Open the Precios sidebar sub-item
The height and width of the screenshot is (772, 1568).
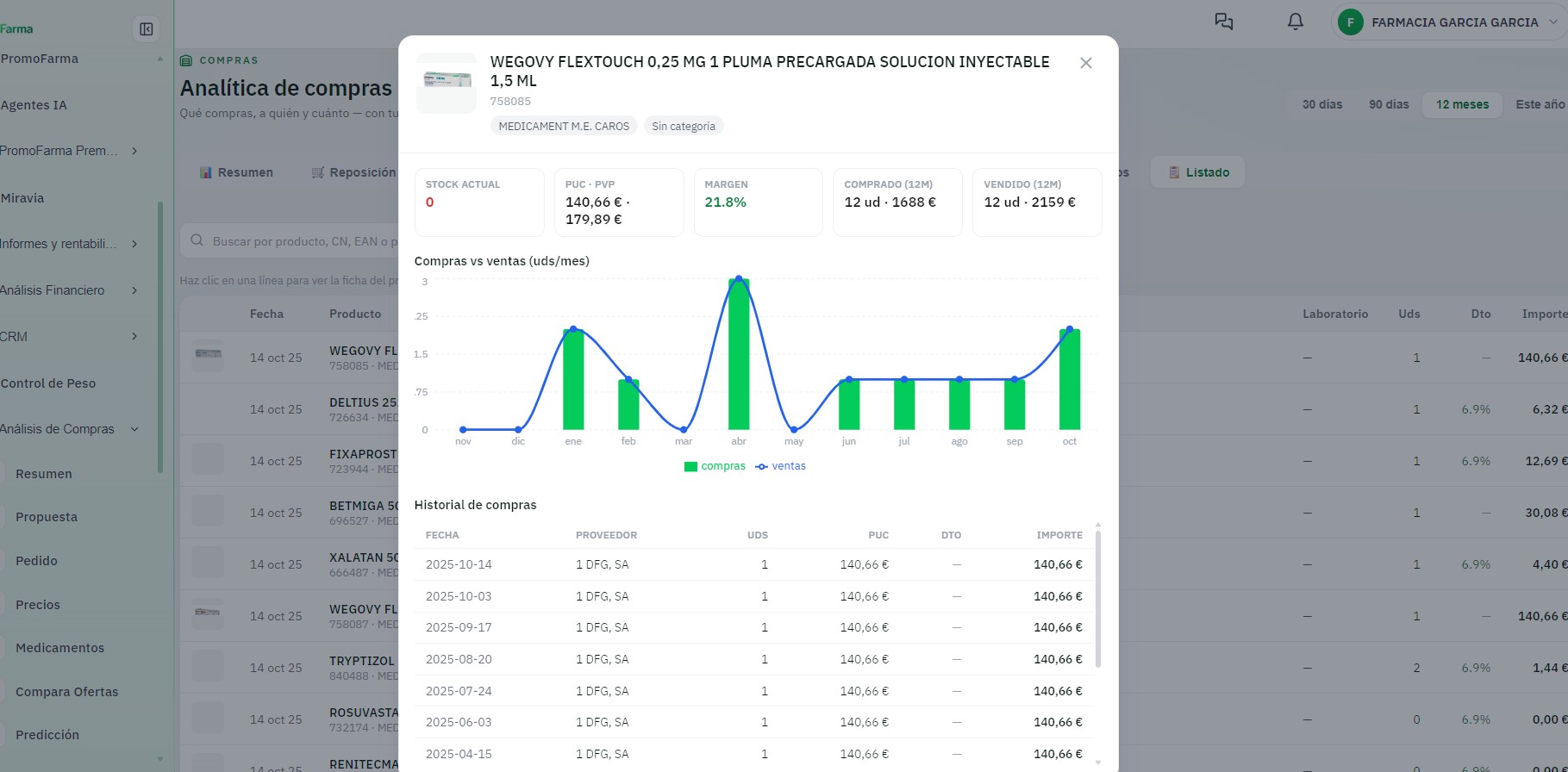(38, 605)
